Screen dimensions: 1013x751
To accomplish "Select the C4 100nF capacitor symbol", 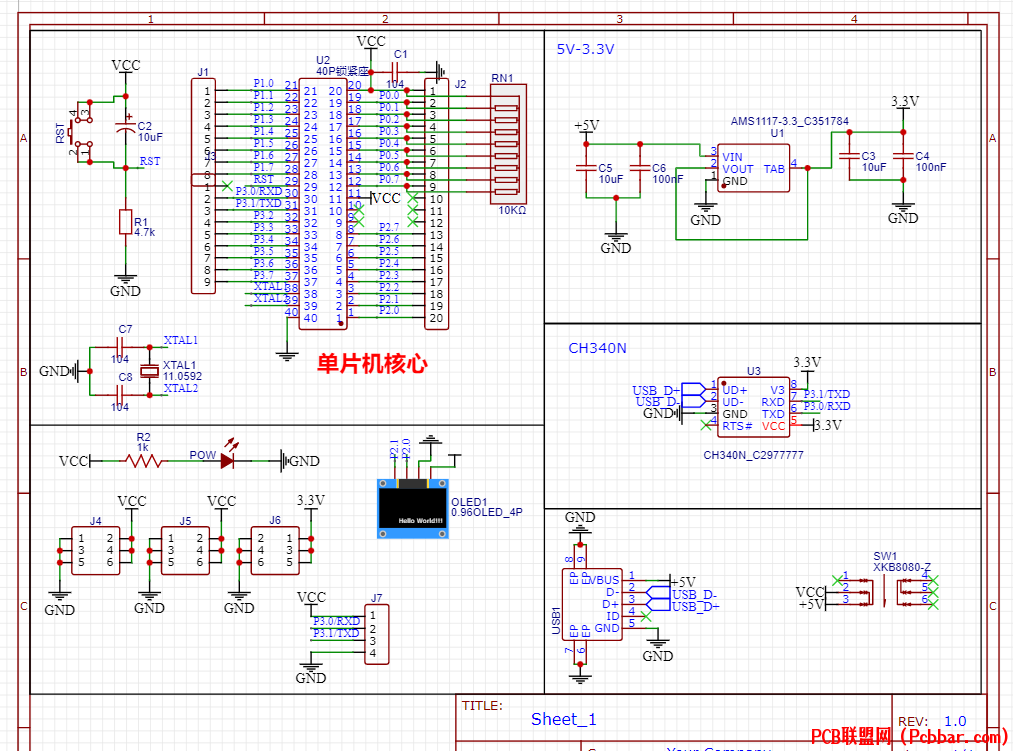I will pyautogui.click(x=903, y=156).
